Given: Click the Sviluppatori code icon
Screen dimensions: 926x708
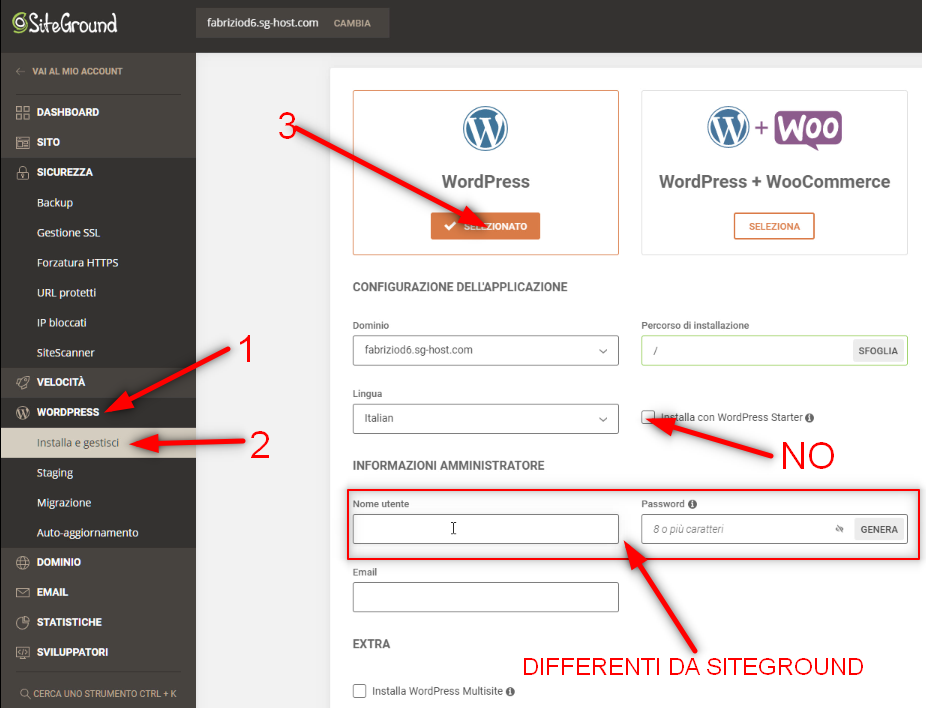Looking at the screenshot, I should (22, 652).
